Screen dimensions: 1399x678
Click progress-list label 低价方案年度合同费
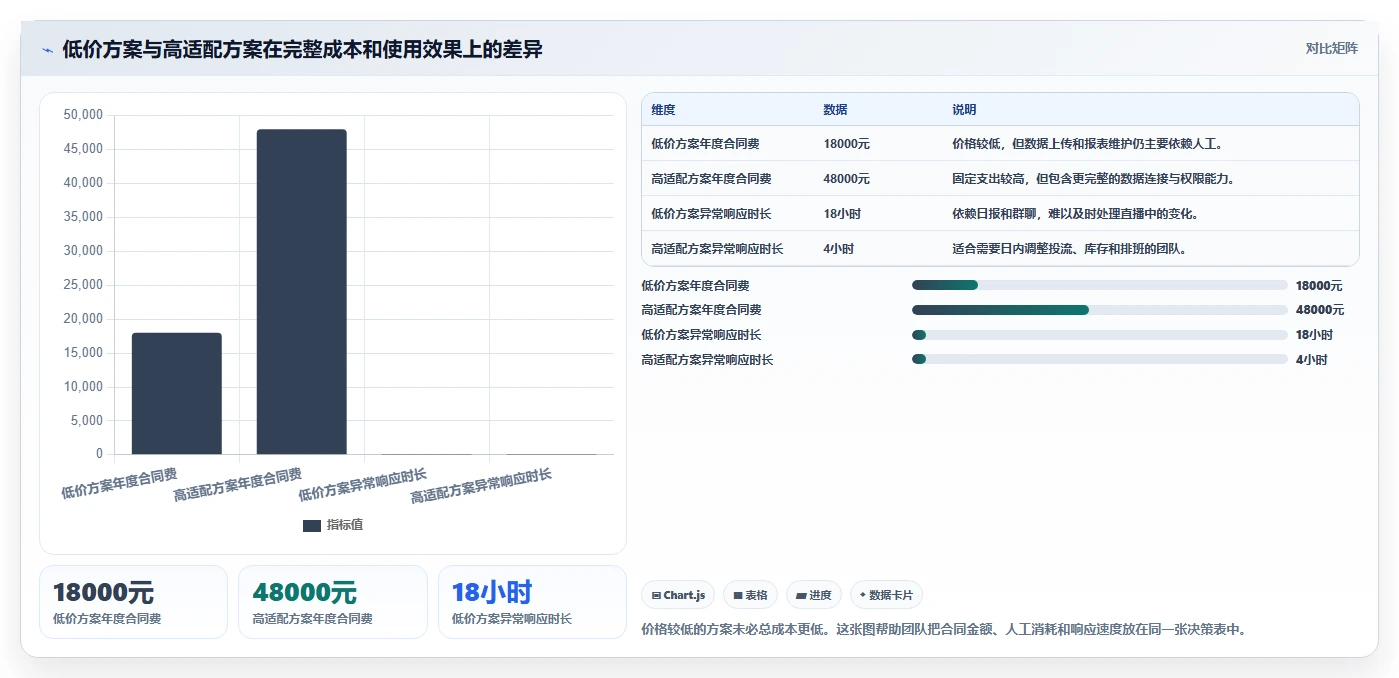[x=695, y=285]
